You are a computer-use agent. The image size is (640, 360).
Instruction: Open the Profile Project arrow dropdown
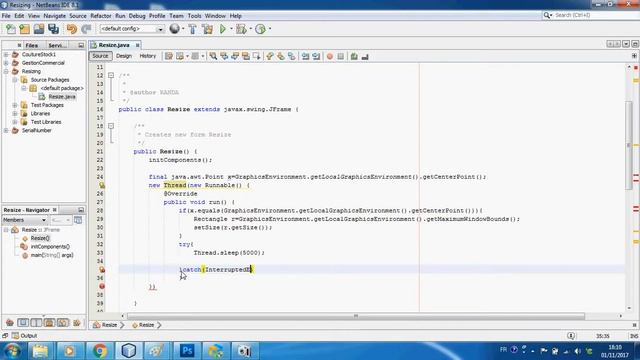[x=270, y=29]
